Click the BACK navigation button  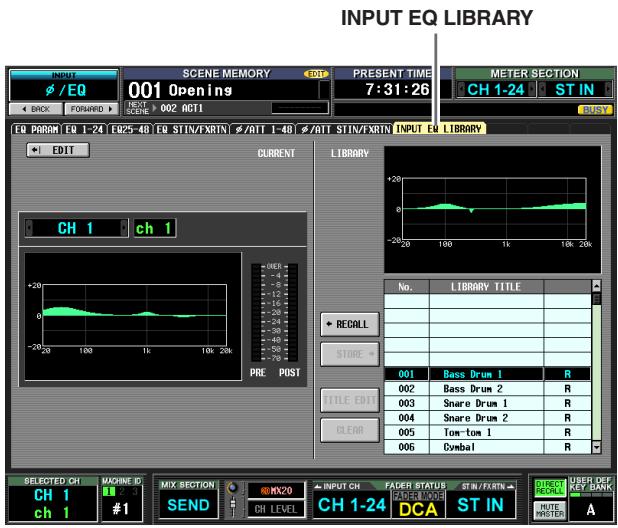(36, 109)
